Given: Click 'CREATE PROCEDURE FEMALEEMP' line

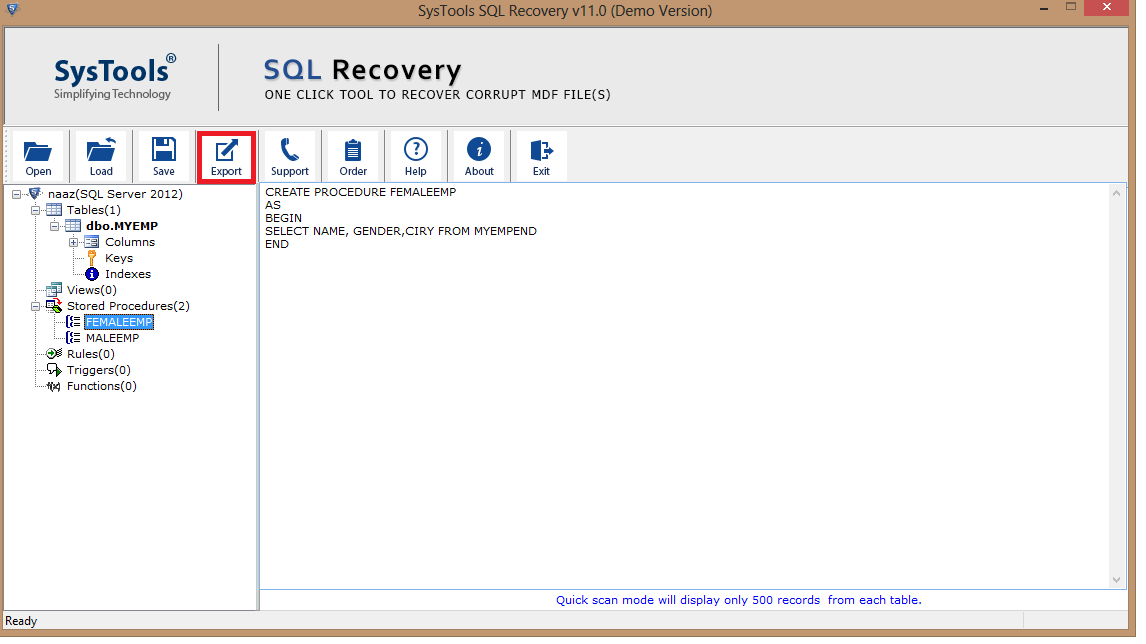Looking at the screenshot, I should click(360, 192).
